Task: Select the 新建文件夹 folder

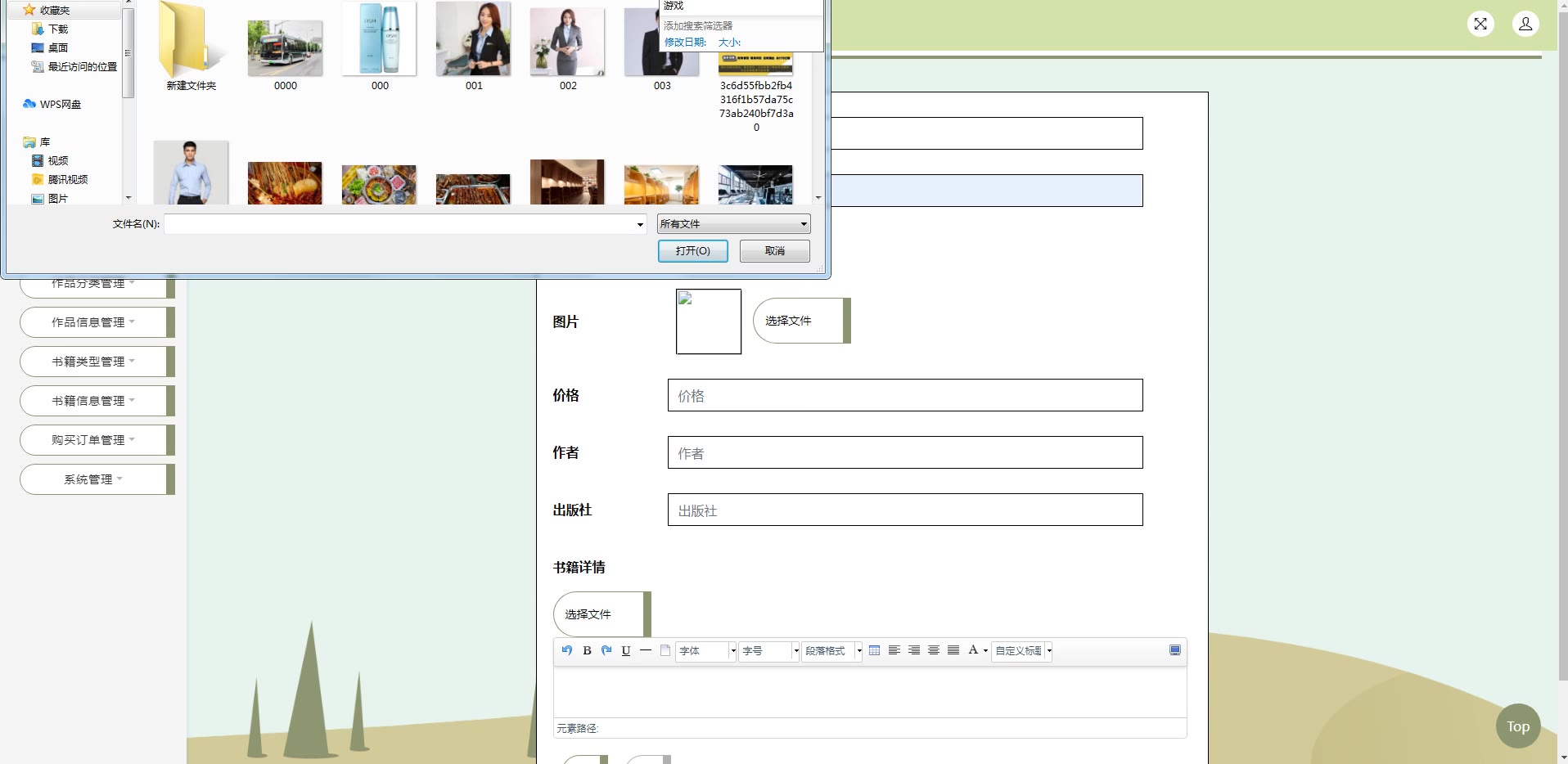Action: click(191, 46)
